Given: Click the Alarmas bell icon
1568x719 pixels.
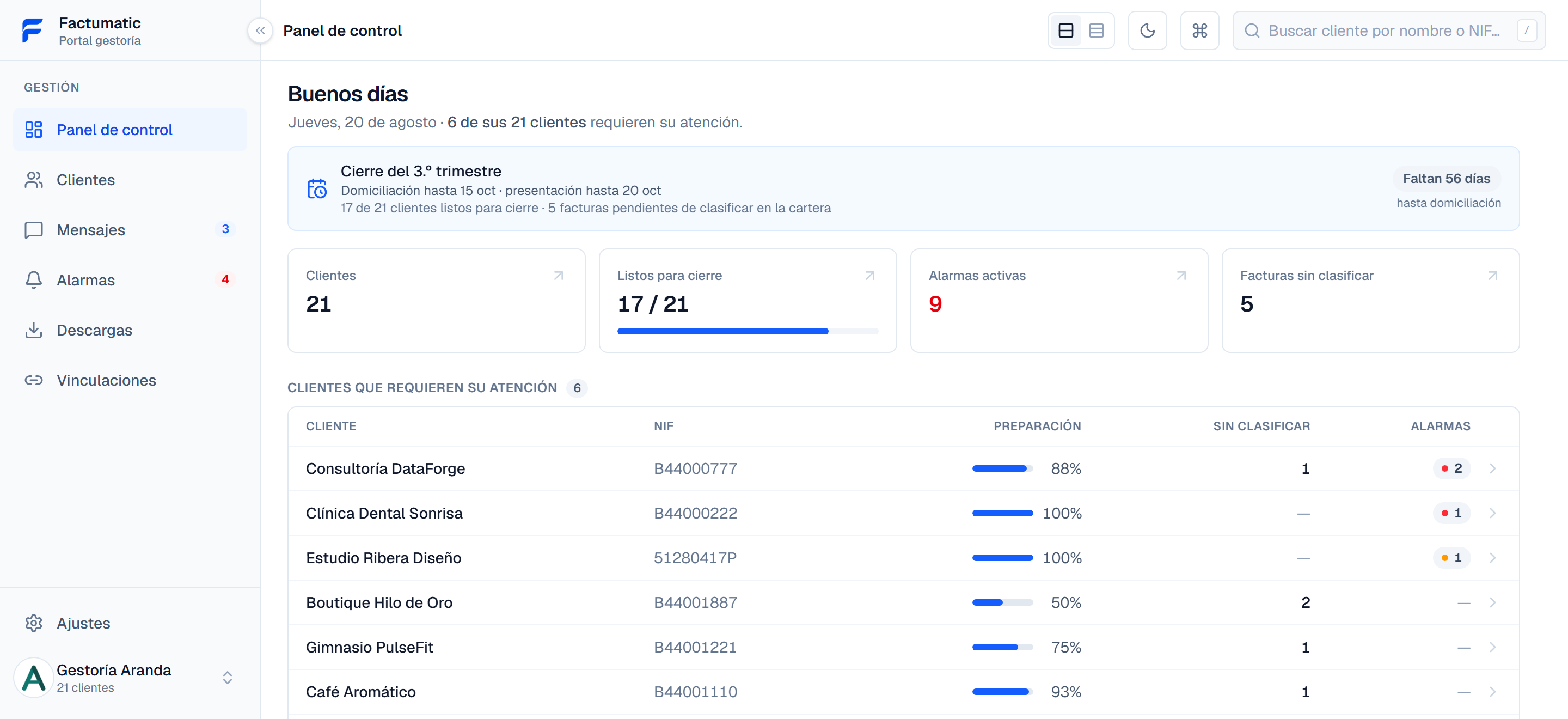Looking at the screenshot, I should 33,280.
